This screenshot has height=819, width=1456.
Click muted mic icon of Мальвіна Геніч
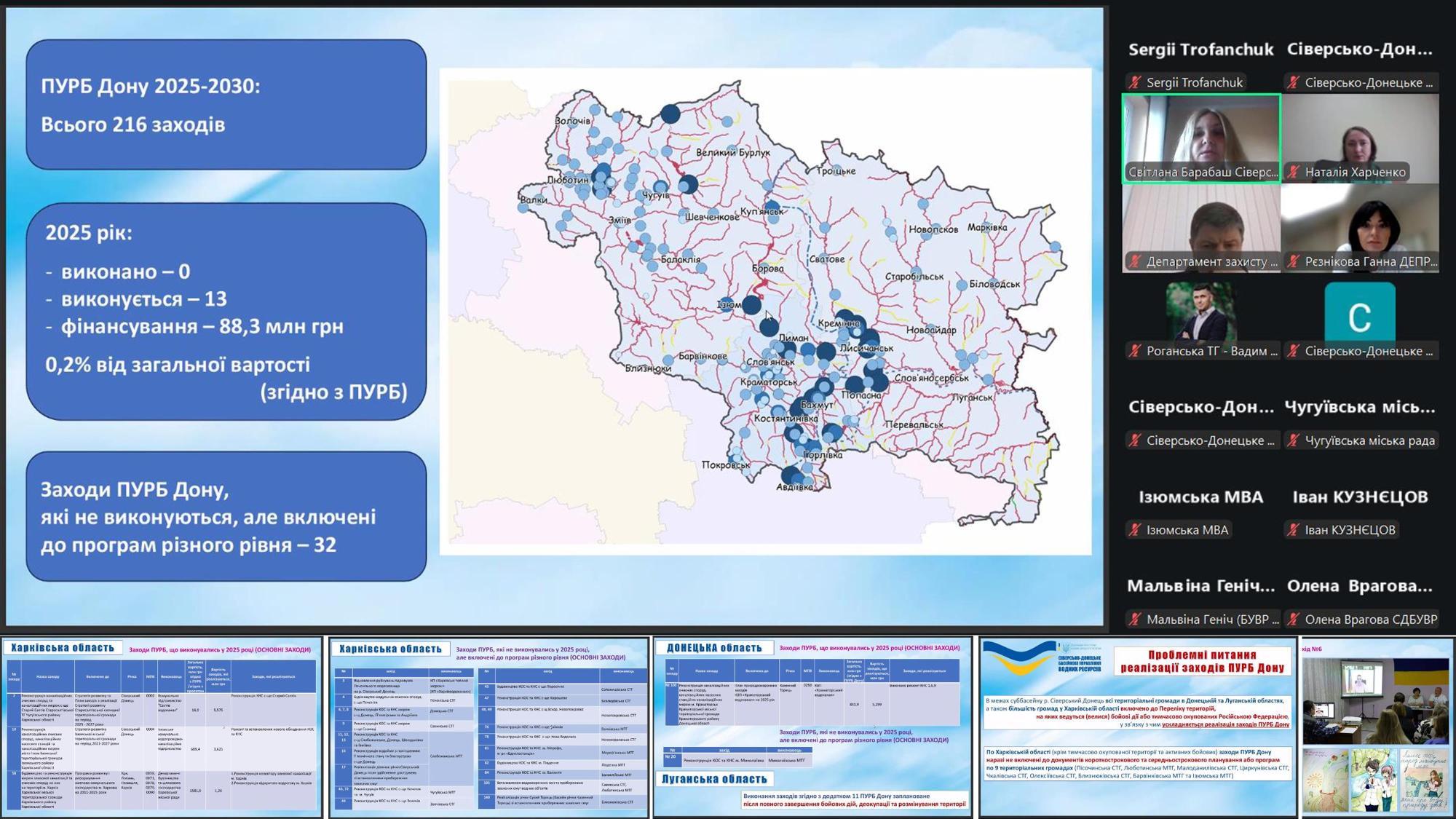[1135, 620]
